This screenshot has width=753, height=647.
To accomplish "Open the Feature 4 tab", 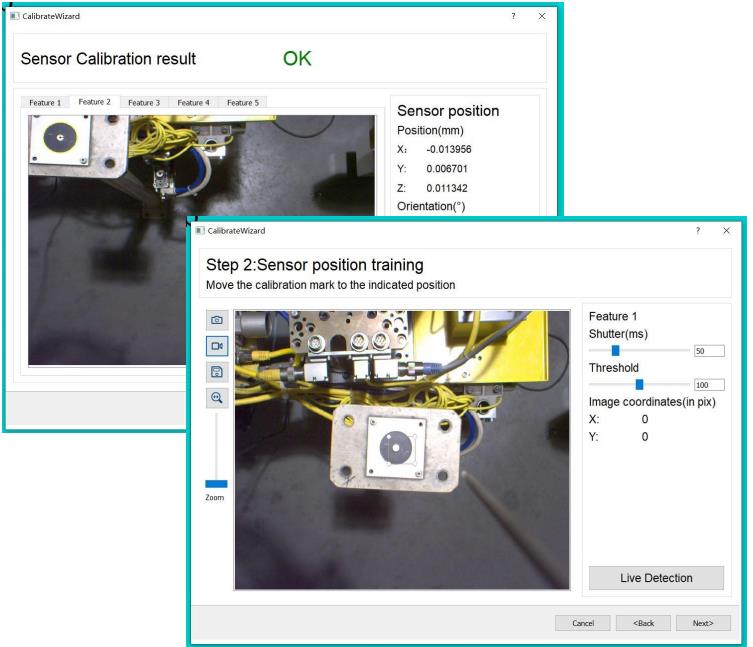I will pyautogui.click(x=194, y=103).
